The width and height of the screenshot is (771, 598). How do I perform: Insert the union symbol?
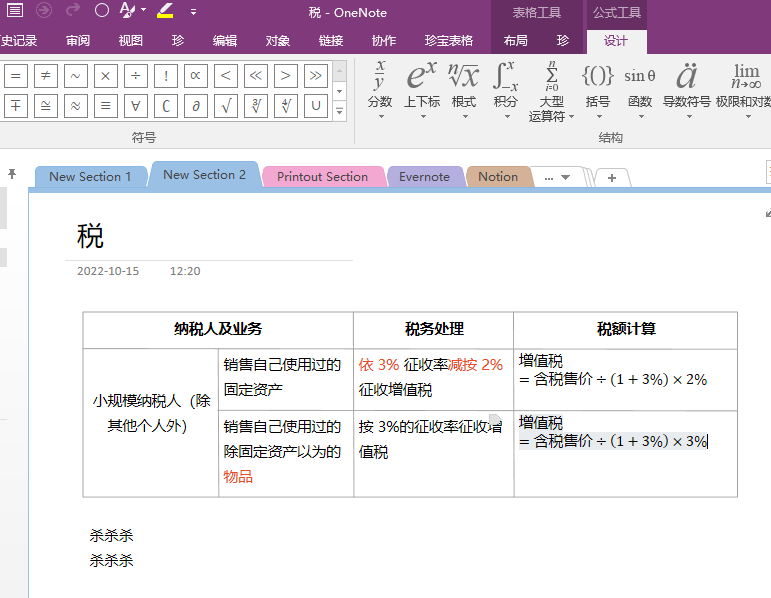316,106
